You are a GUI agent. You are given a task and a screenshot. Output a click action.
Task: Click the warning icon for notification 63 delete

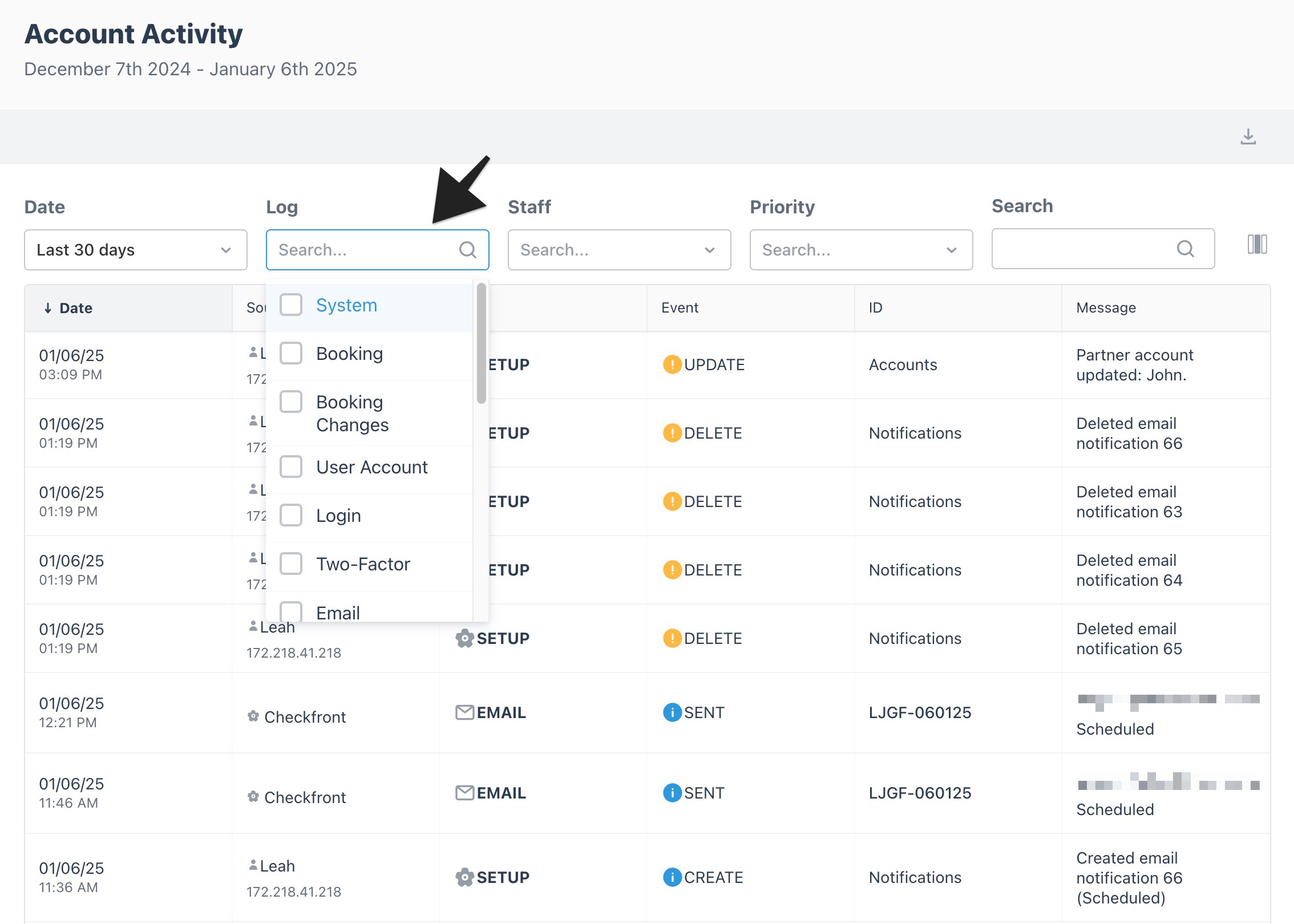(672, 501)
